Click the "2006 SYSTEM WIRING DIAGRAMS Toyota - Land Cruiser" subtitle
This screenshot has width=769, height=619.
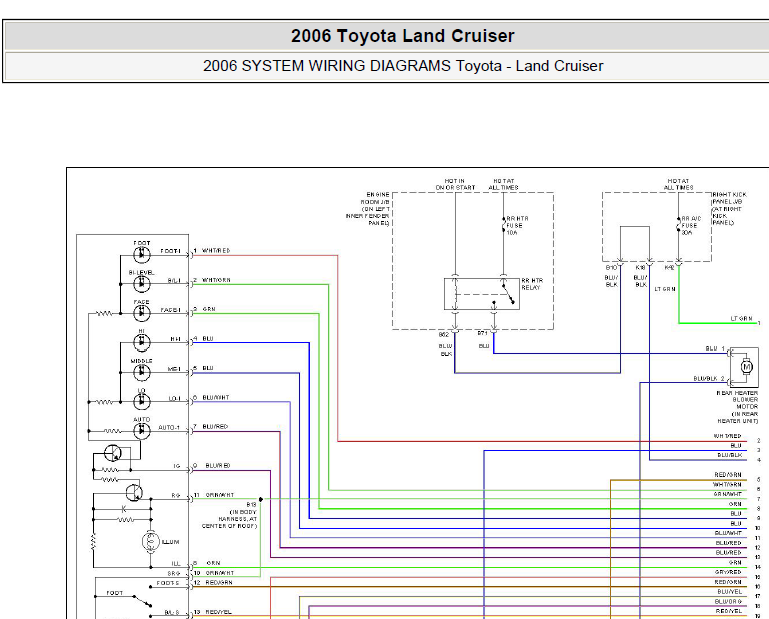point(403,66)
